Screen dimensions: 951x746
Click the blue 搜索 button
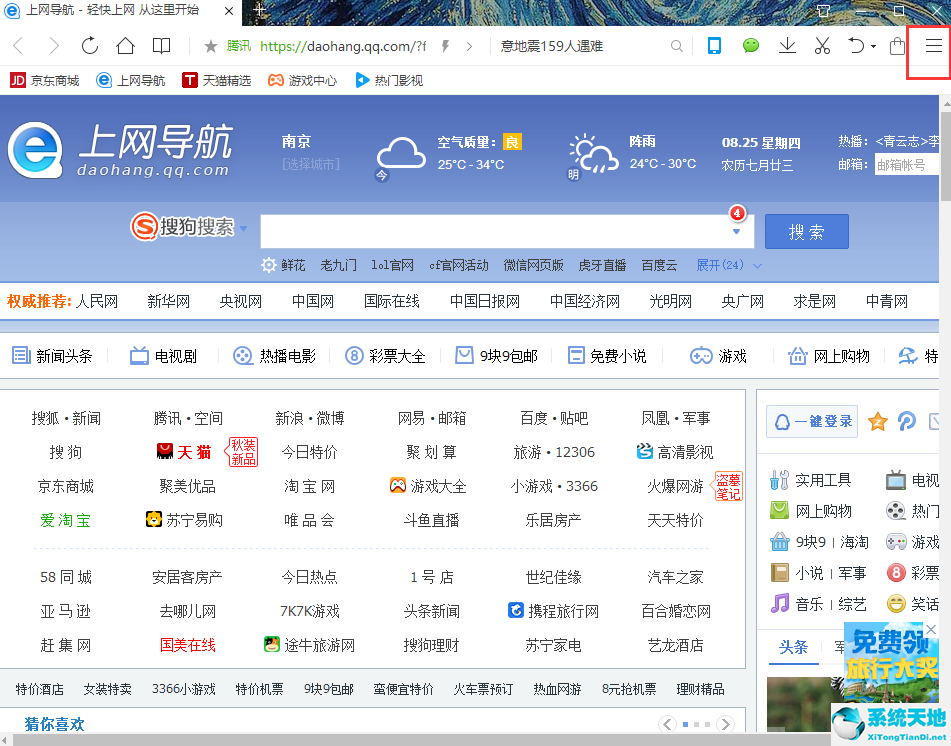coord(807,232)
